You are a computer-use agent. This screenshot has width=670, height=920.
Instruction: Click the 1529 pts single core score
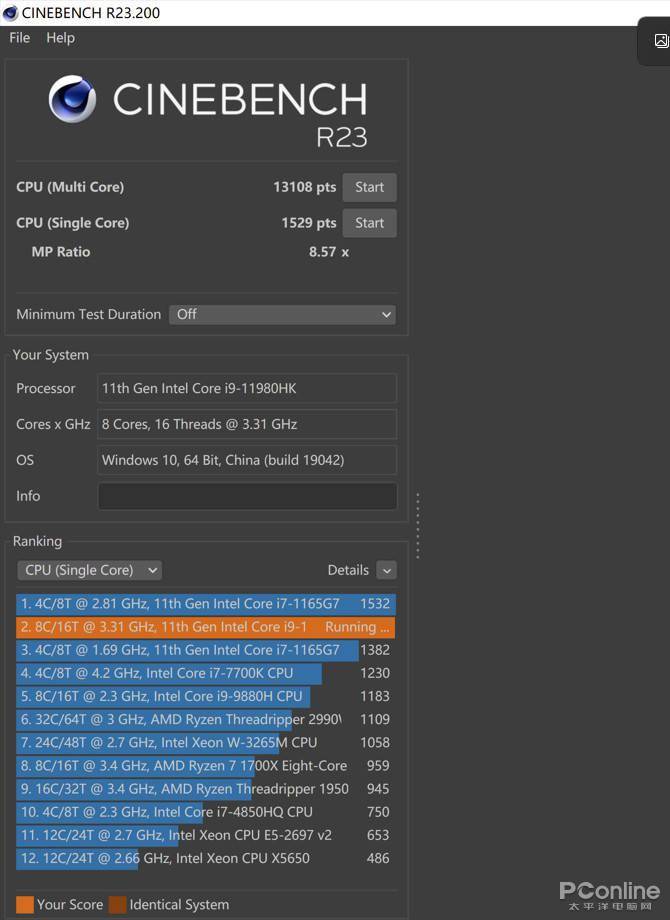pyautogui.click(x=309, y=223)
